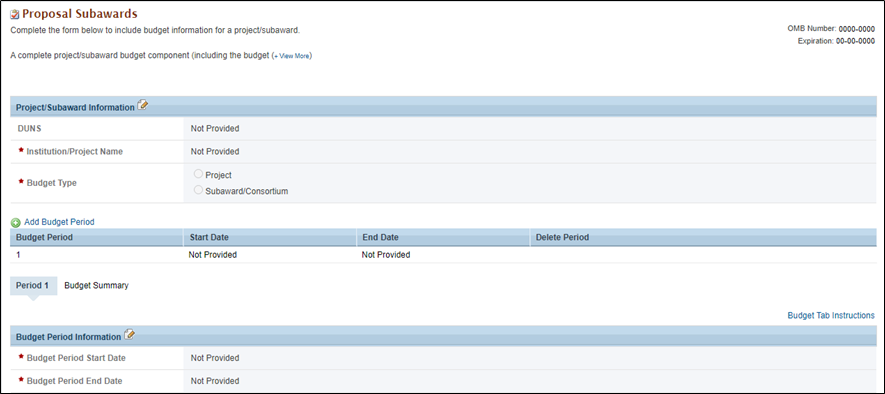
Task: Edit Budget Period Information via pencil icon
Action: pos(129,335)
